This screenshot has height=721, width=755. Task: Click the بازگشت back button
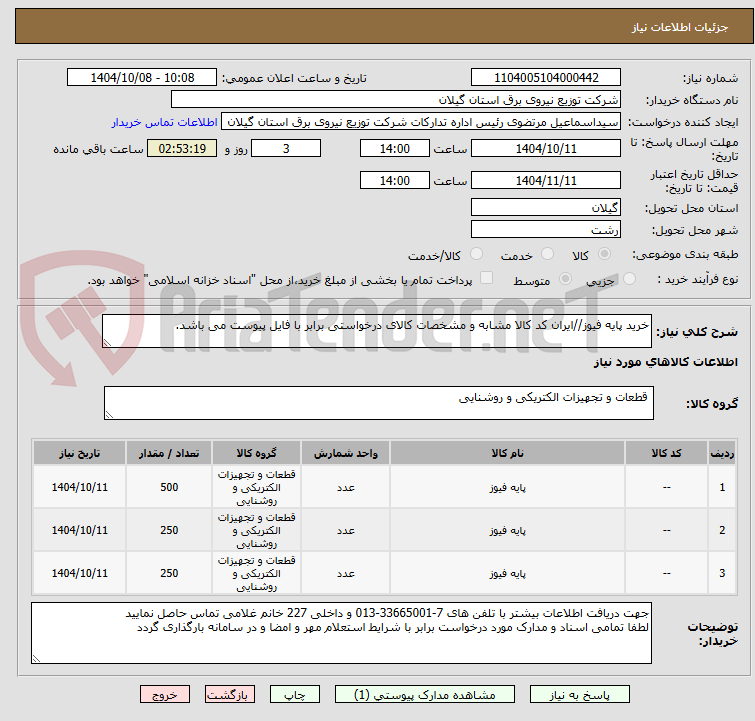click(x=230, y=695)
